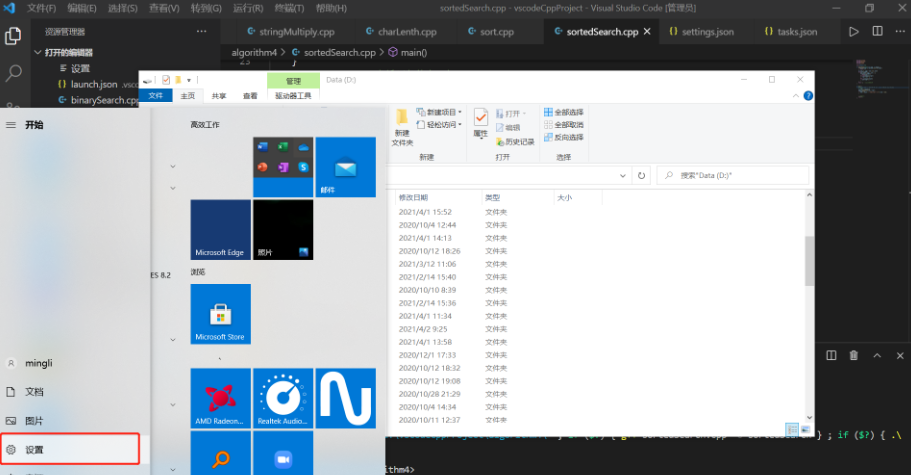The image size is (911, 475).
Task: Switch File Explorer to large icons view
Action: coord(805,430)
